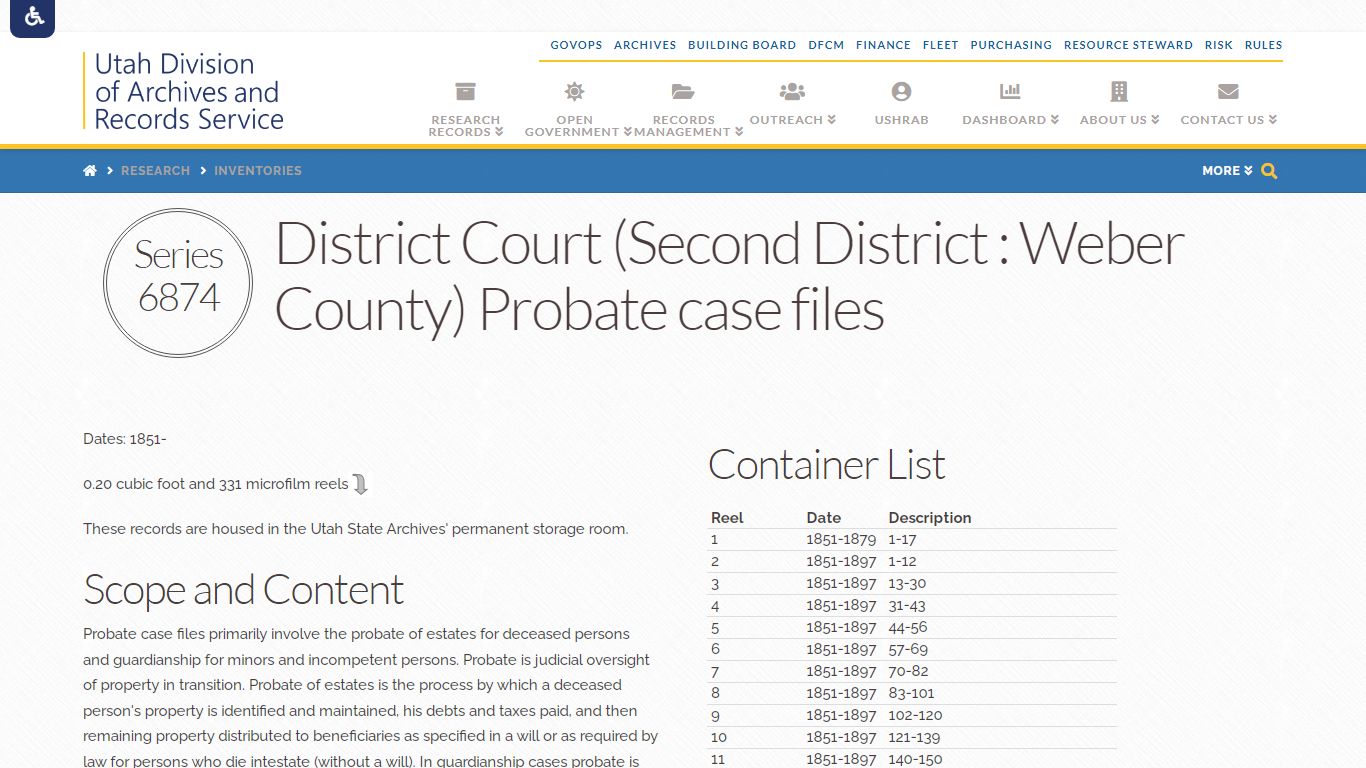Open site search magnifier icon
1366x768 pixels.
(x=1269, y=171)
